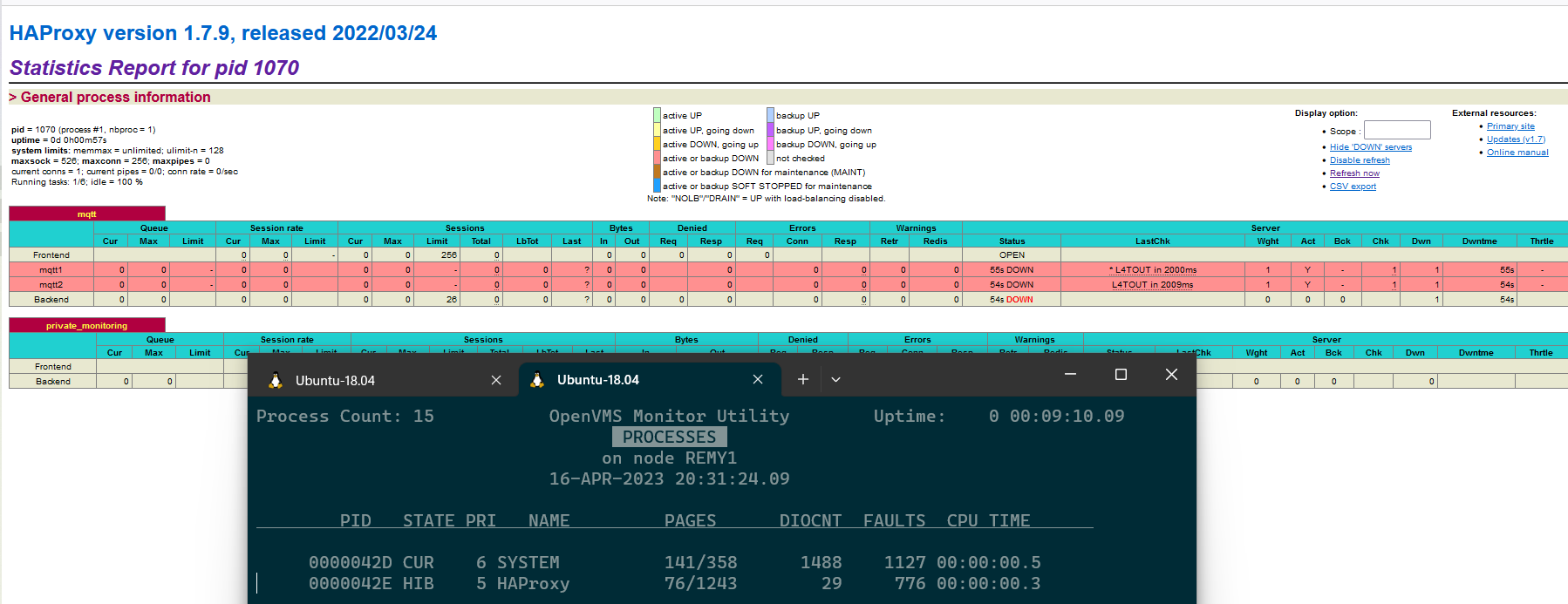The image size is (1568, 604).
Task: Click the General process information heading
Action: coord(116,98)
